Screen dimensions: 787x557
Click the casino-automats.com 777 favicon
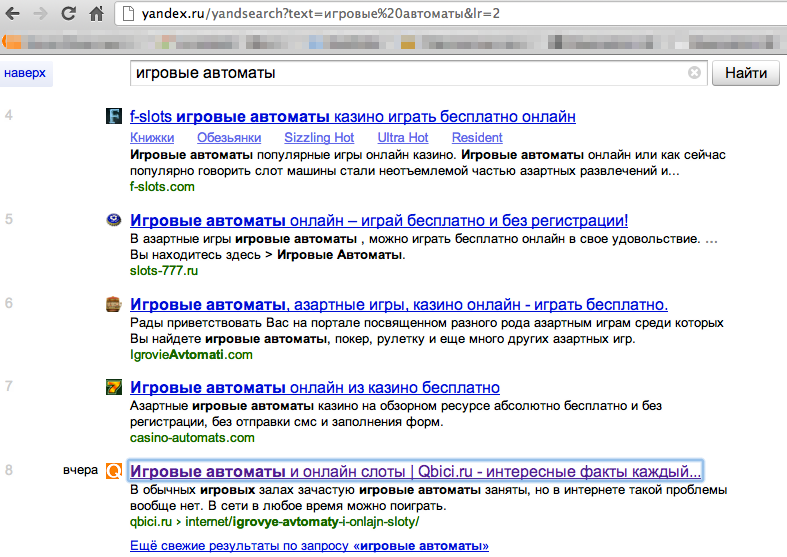114,387
